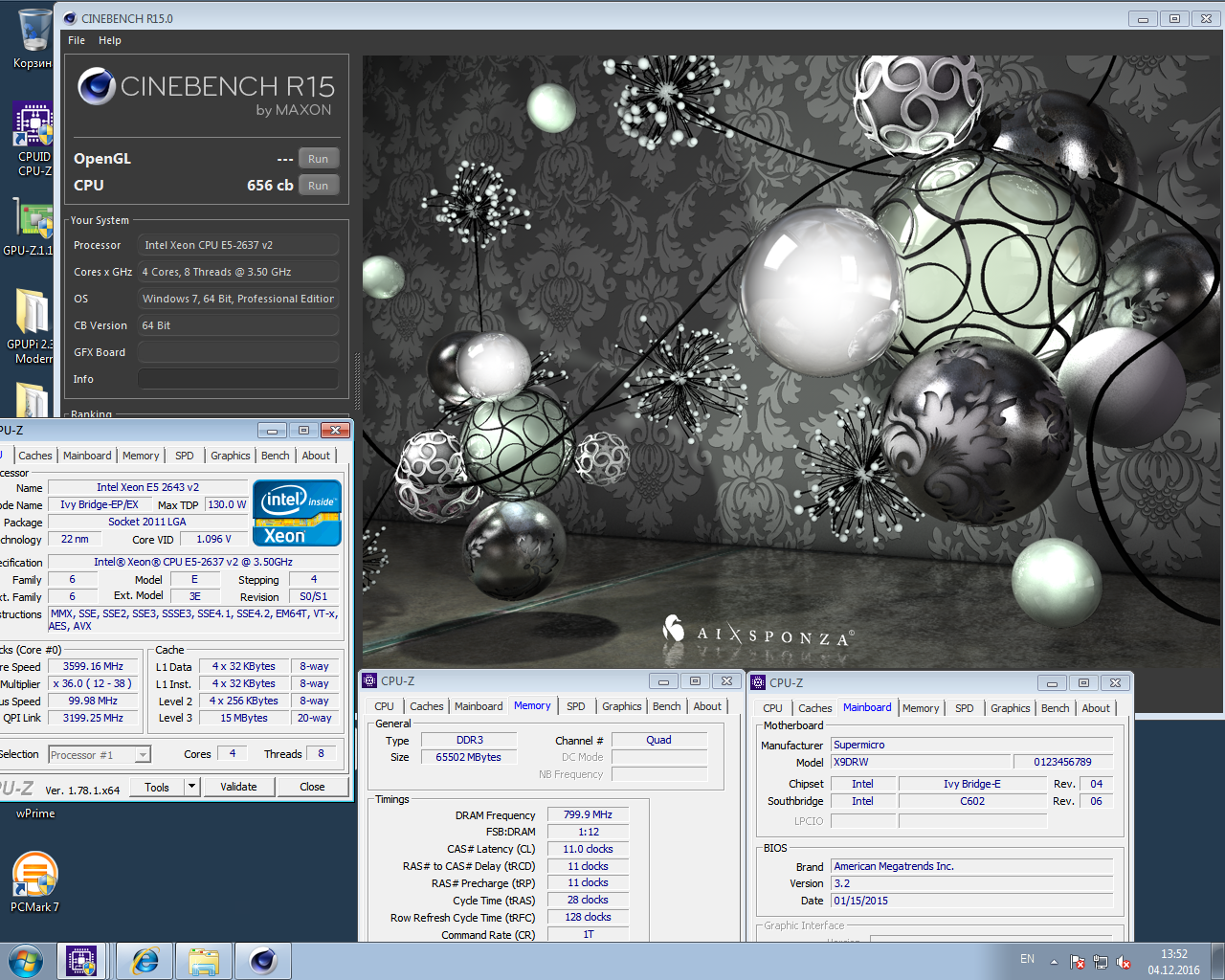Click the Show Desktop strip
This screenshot has width=1225, height=980.
coord(1218,961)
